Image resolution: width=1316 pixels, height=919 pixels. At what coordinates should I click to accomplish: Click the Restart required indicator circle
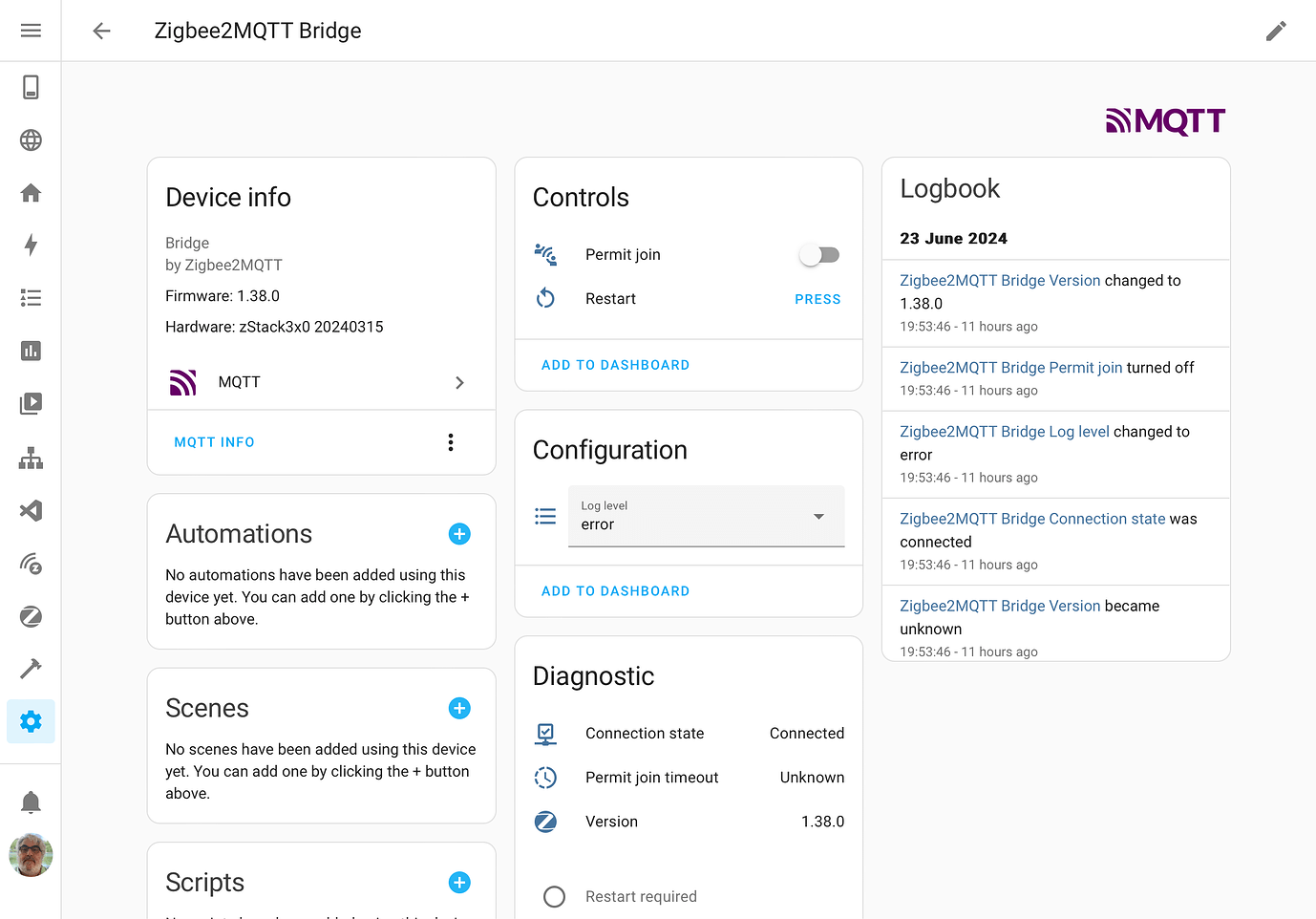(554, 897)
